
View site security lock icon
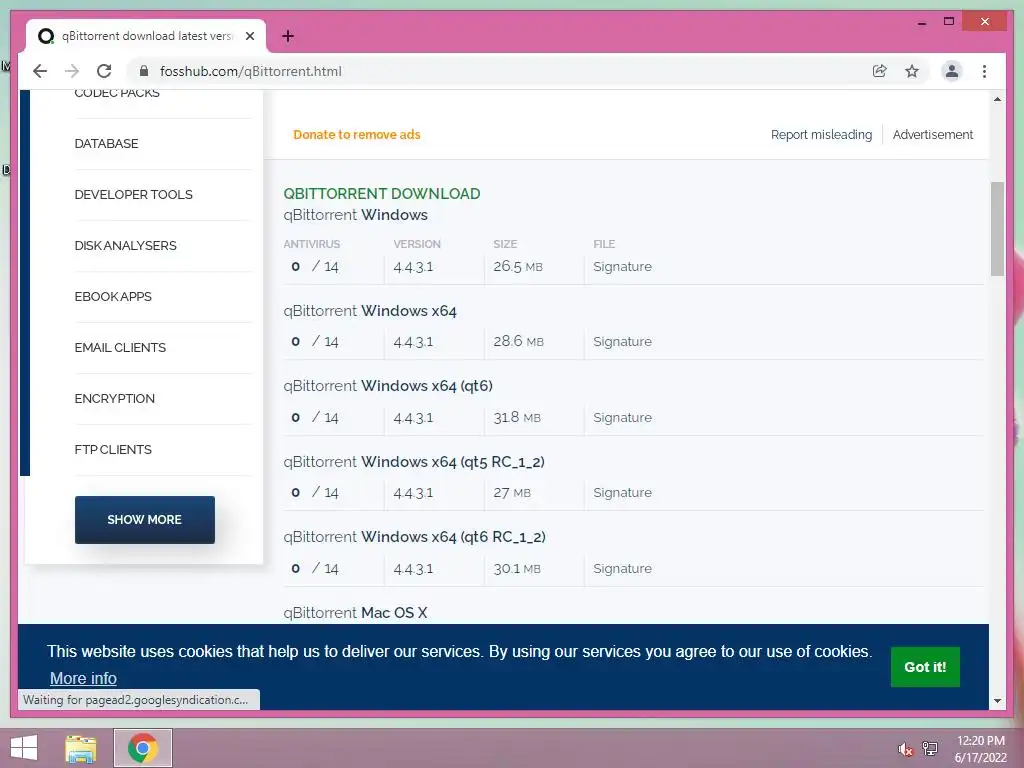point(144,71)
